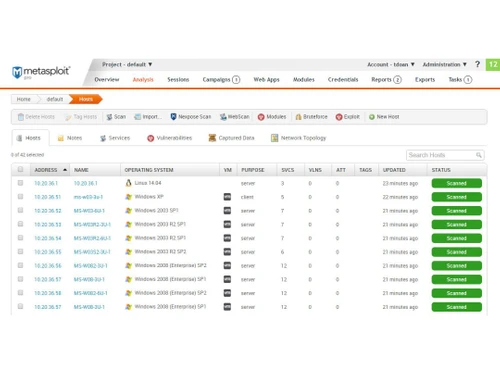Switch to the Notes tab
This screenshot has width=500, height=375.
tap(70, 138)
